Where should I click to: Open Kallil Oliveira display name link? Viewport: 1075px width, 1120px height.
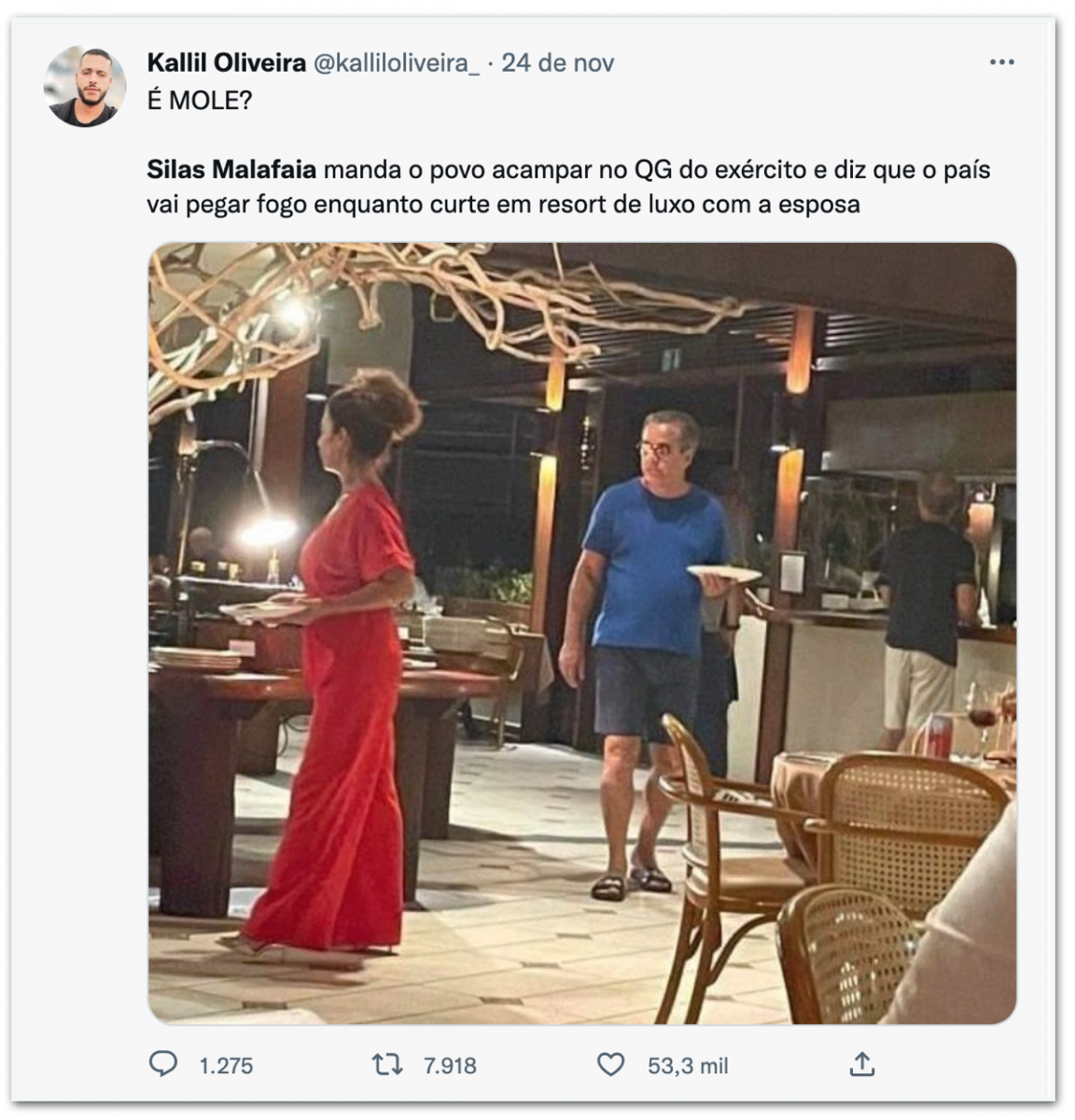click(227, 63)
